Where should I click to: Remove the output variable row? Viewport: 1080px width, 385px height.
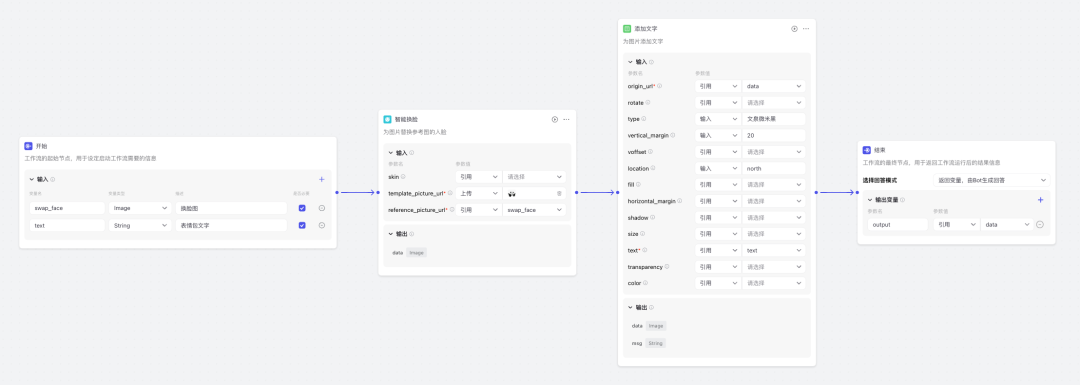(x=1040, y=225)
